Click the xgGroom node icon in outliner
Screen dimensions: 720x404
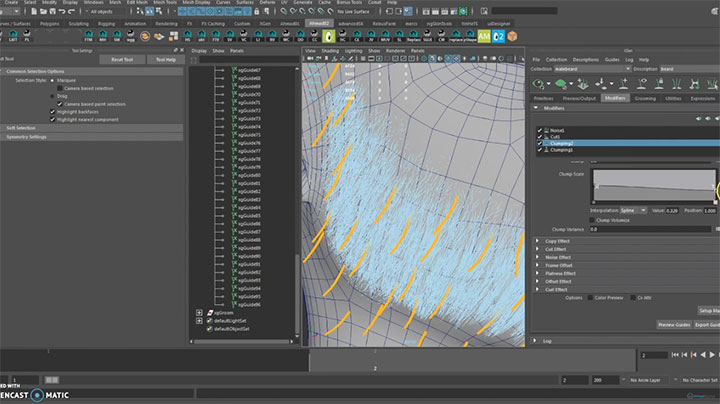pyautogui.click(x=210, y=313)
